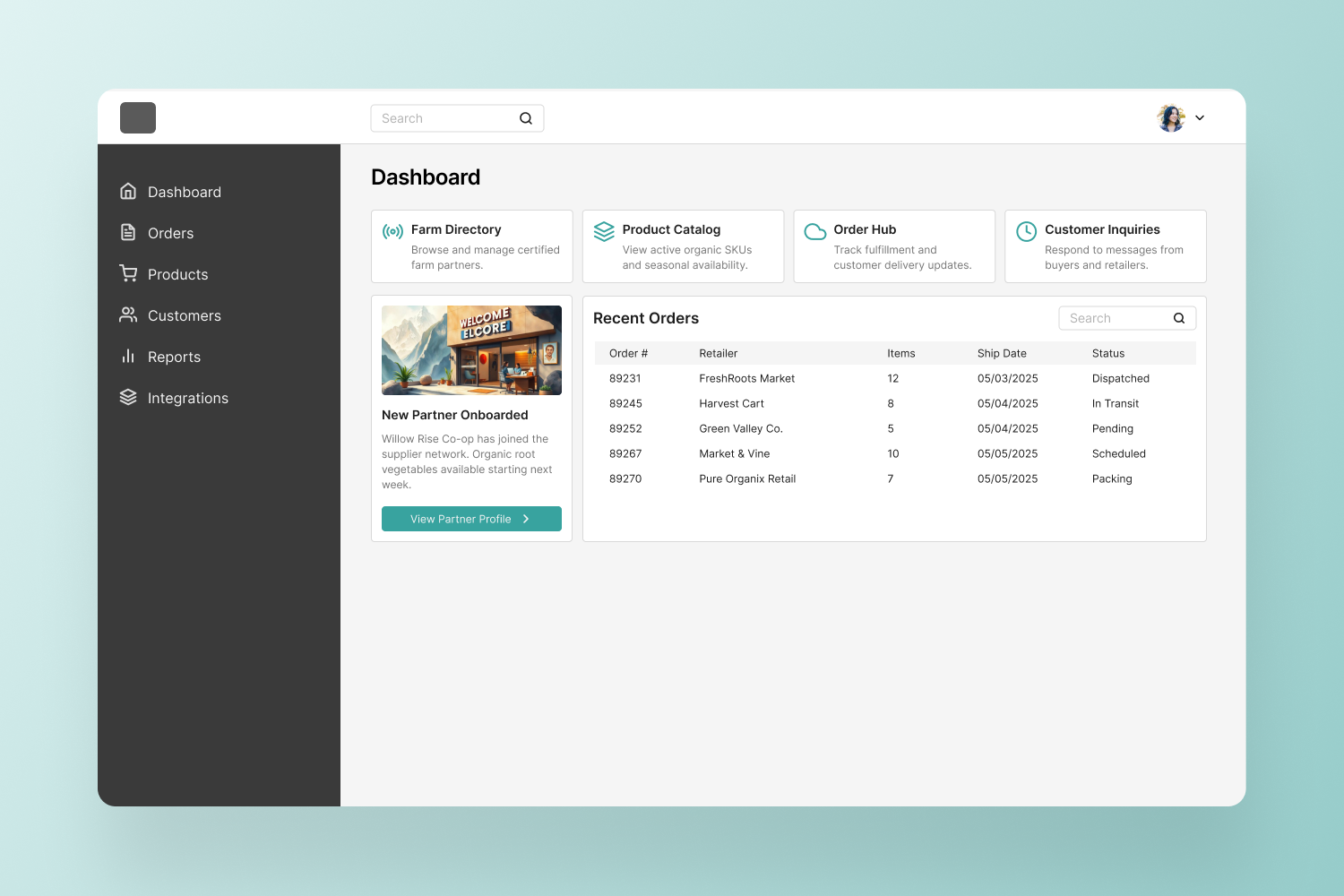Screen dimensions: 1344x896
Task: Click the In Transit status
Action: (x=1116, y=403)
